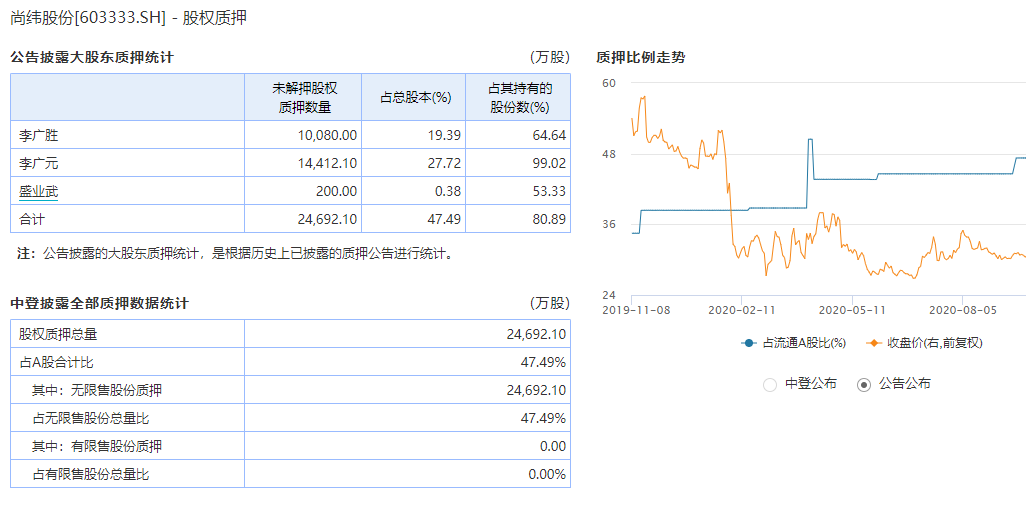Click the 占无限售股份总量比 row label
This screenshot has width=1026, height=508.
[91, 418]
